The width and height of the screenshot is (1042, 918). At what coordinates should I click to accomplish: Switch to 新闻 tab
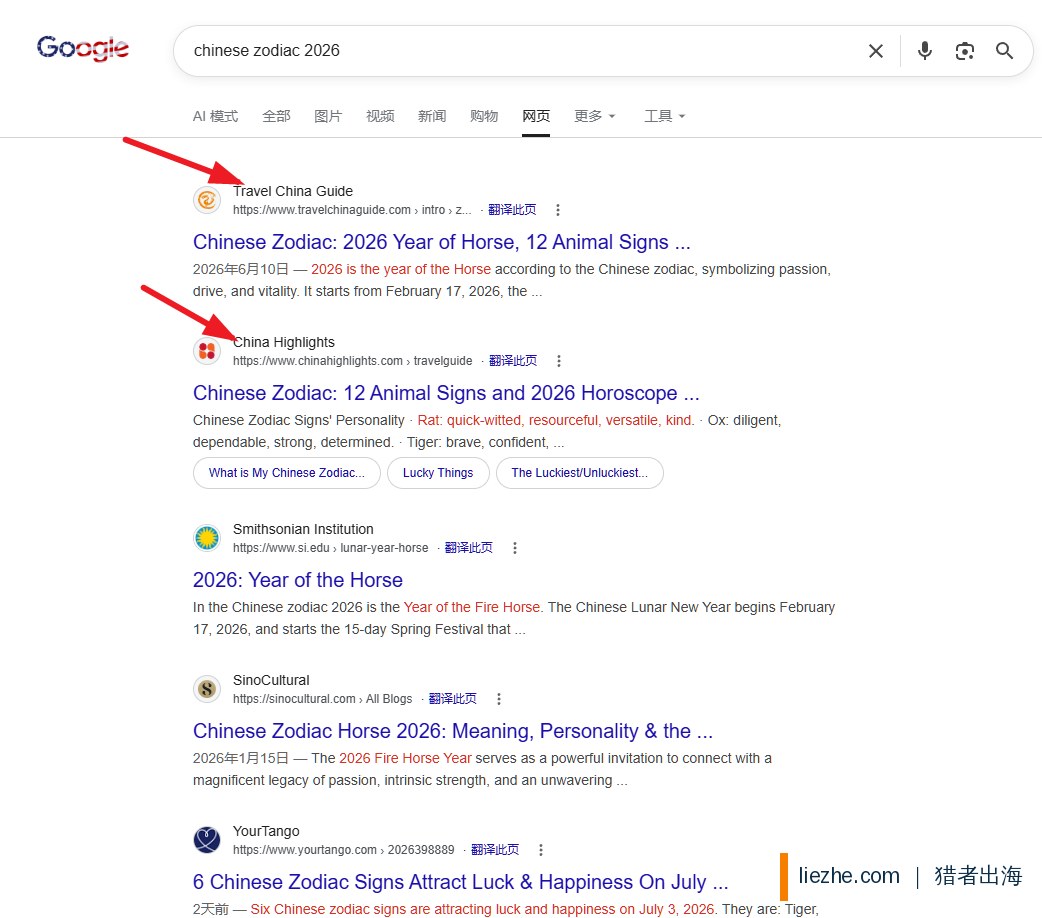coord(432,116)
